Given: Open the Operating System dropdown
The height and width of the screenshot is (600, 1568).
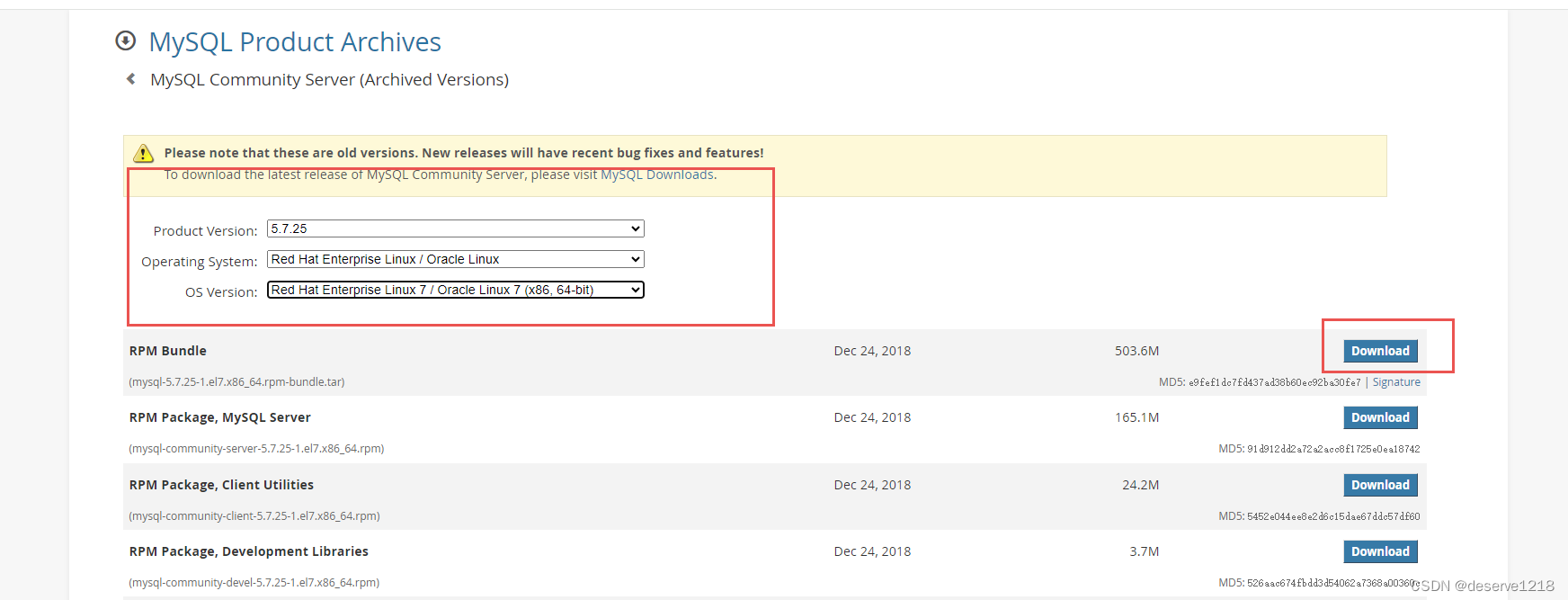Looking at the screenshot, I should point(456,259).
